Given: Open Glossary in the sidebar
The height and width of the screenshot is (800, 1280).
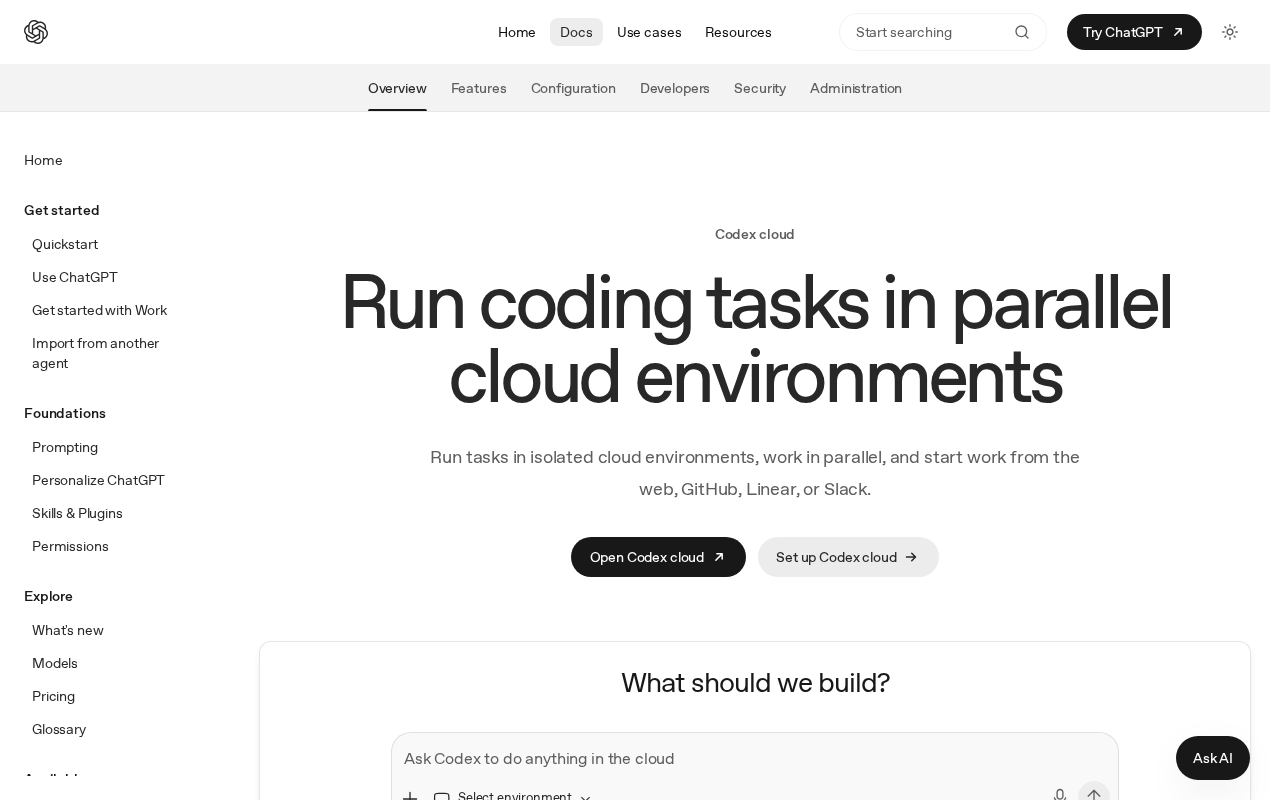Looking at the screenshot, I should pos(59,729).
